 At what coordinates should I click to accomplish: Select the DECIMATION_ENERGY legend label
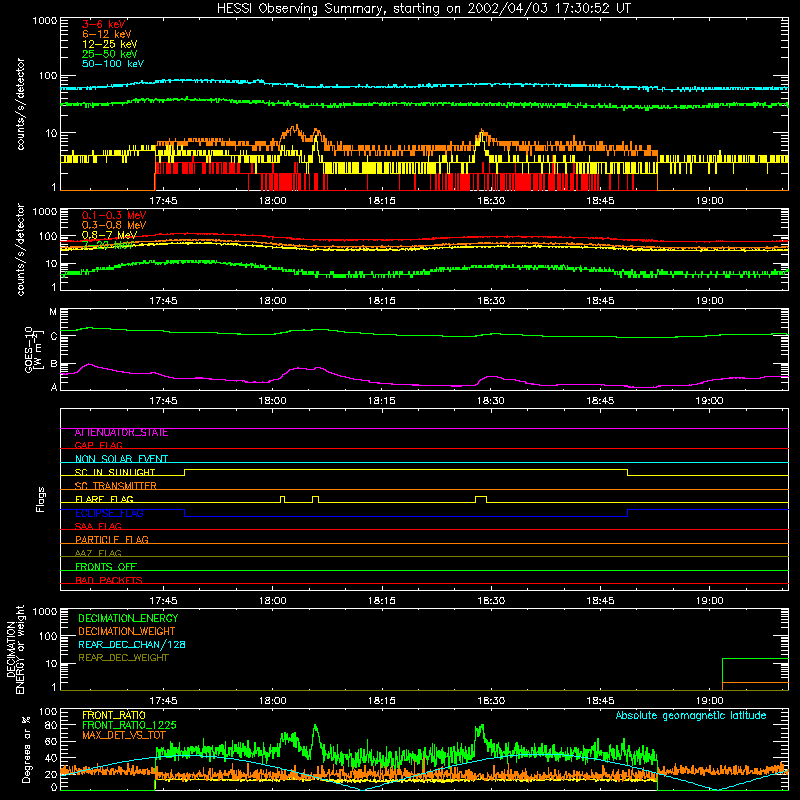pyautogui.click(x=128, y=618)
